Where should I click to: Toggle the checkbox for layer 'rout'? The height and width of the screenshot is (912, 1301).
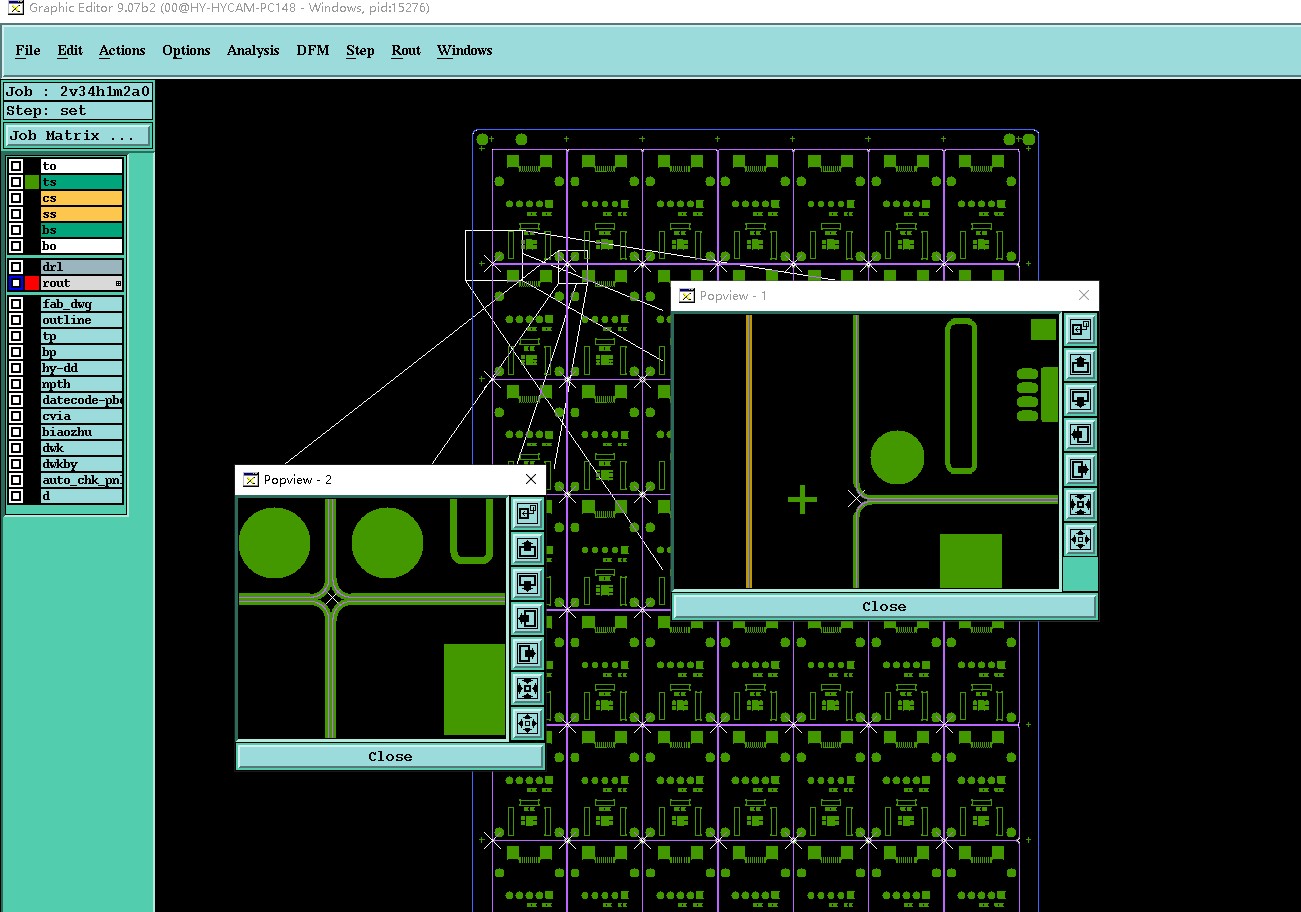click(16, 283)
